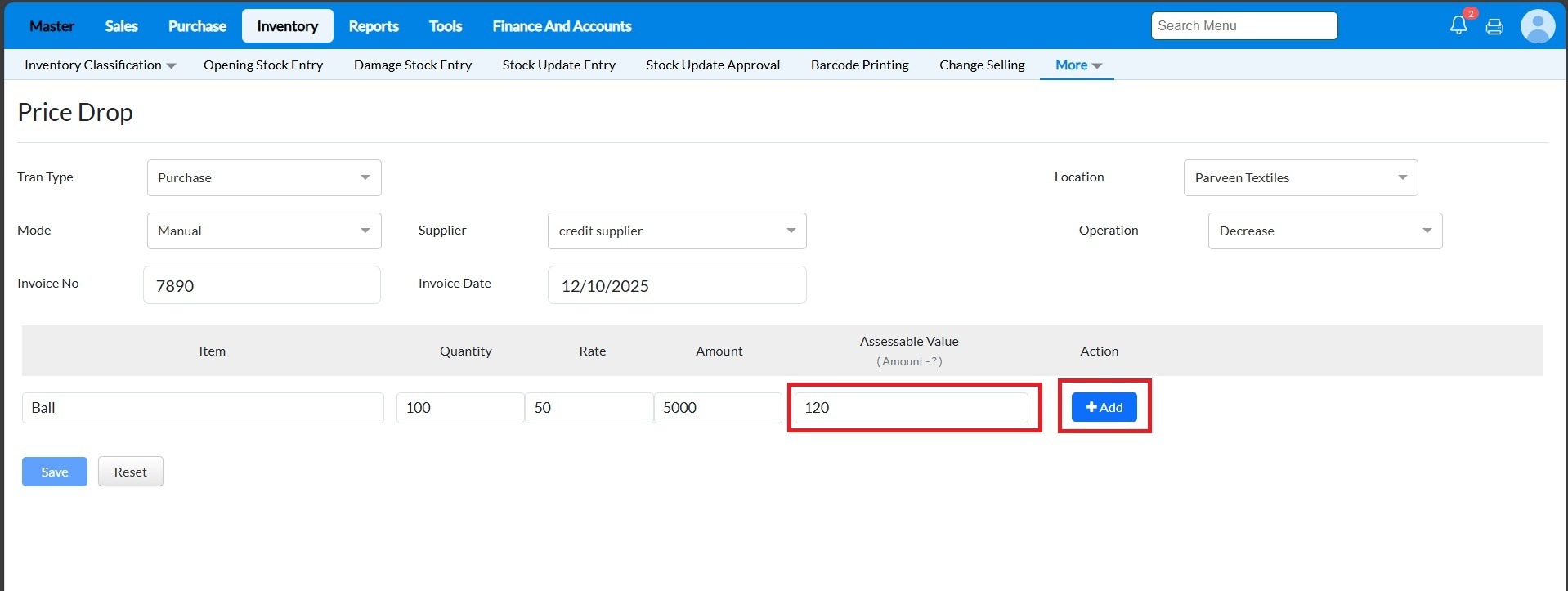This screenshot has height=591, width=1568.
Task: Open Stock Update Approval page
Action: coord(712,65)
